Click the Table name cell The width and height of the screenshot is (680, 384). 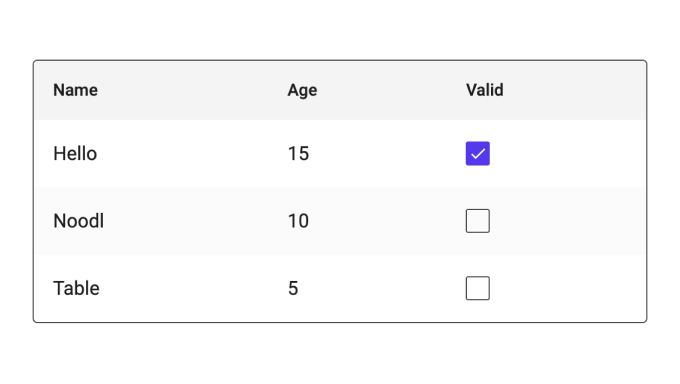[76, 288]
